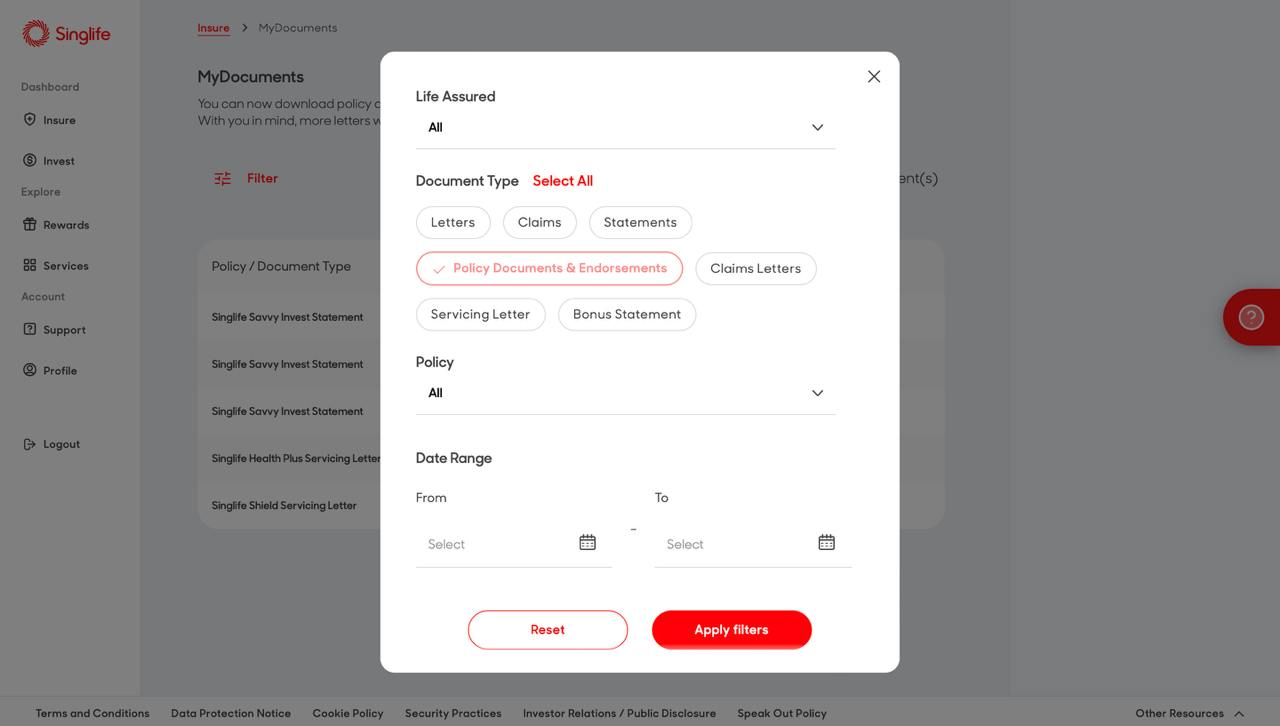Click the Insure breadcrumb link
The image size is (1280, 726).
213,28
